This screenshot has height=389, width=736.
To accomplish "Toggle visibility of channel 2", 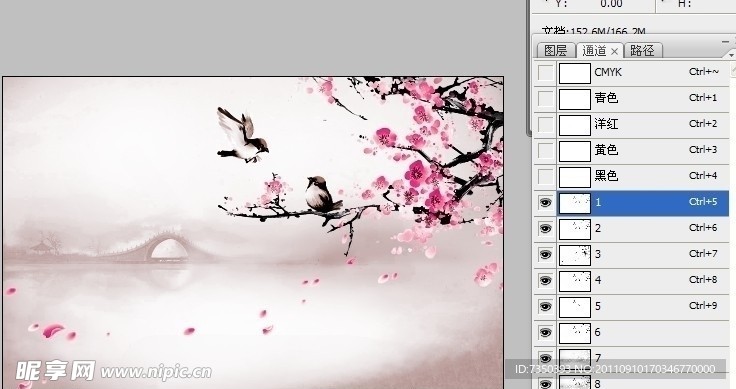I will 545,229.
